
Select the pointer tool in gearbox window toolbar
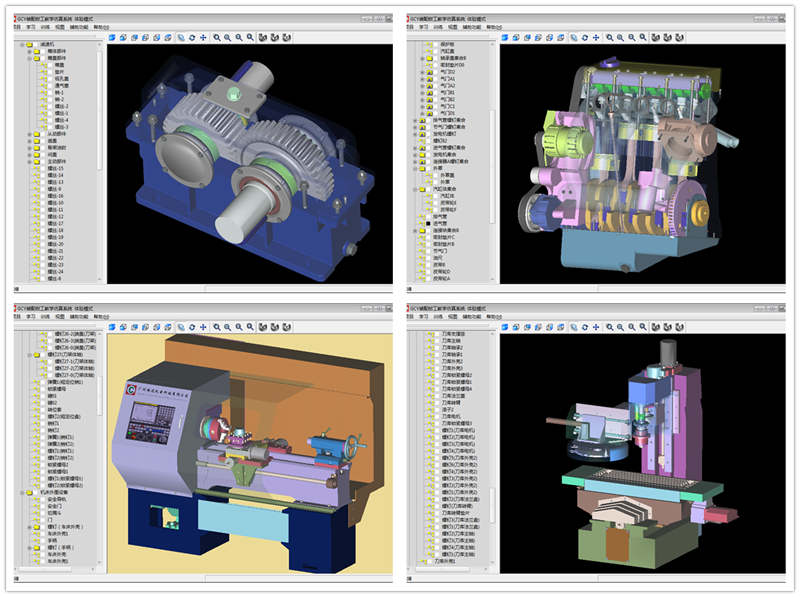pyautogui.click(x=180, y=37)
